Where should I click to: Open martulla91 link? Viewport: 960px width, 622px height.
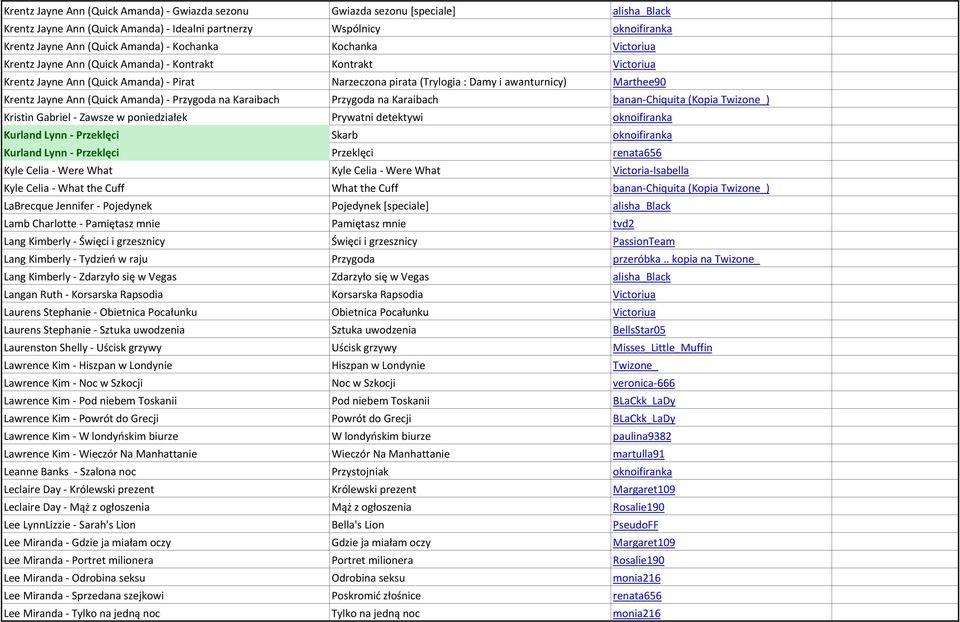coord(638,455)
